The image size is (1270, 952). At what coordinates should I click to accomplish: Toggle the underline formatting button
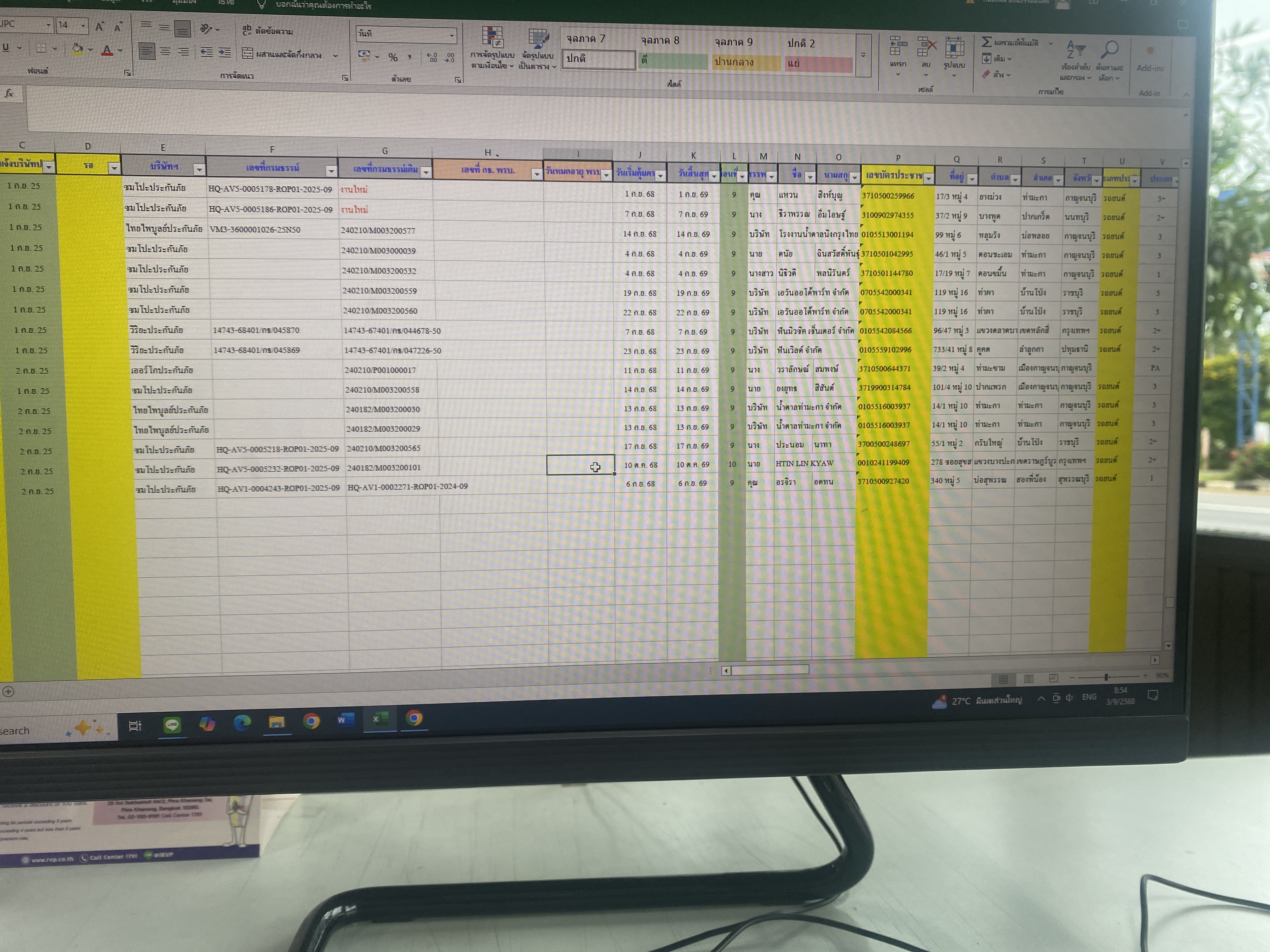[x=6, y=48]
